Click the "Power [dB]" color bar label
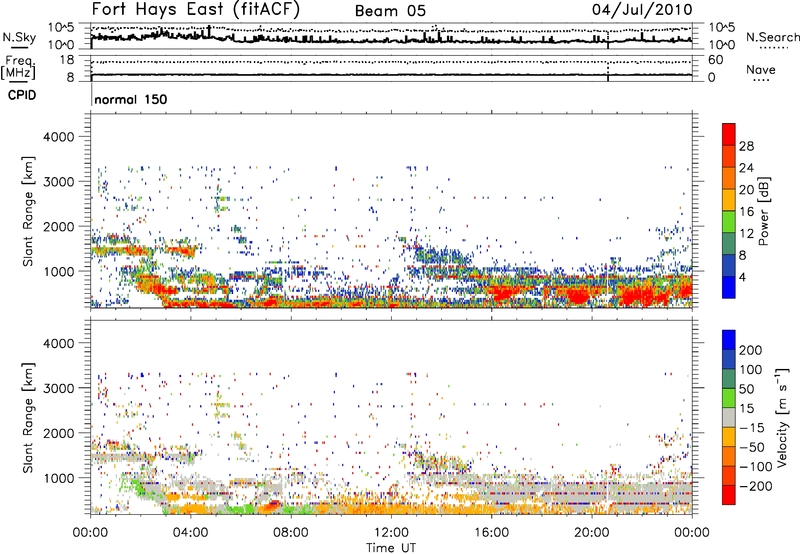Viewport: 800px width, 554px height. click(x=763, y=211)
